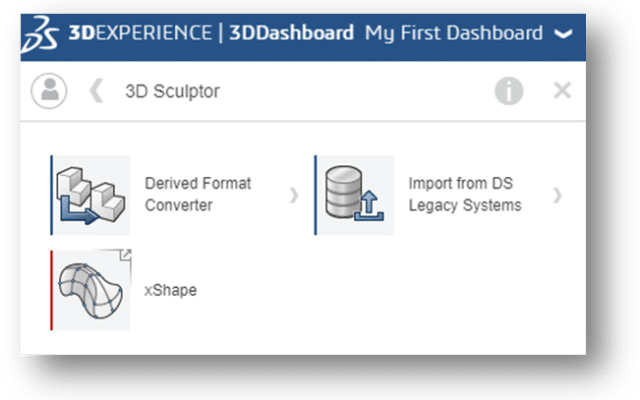Launch the Derived Format Converter cube icon
Viewport: 640px width, 400px height.
tap(92, 195)
